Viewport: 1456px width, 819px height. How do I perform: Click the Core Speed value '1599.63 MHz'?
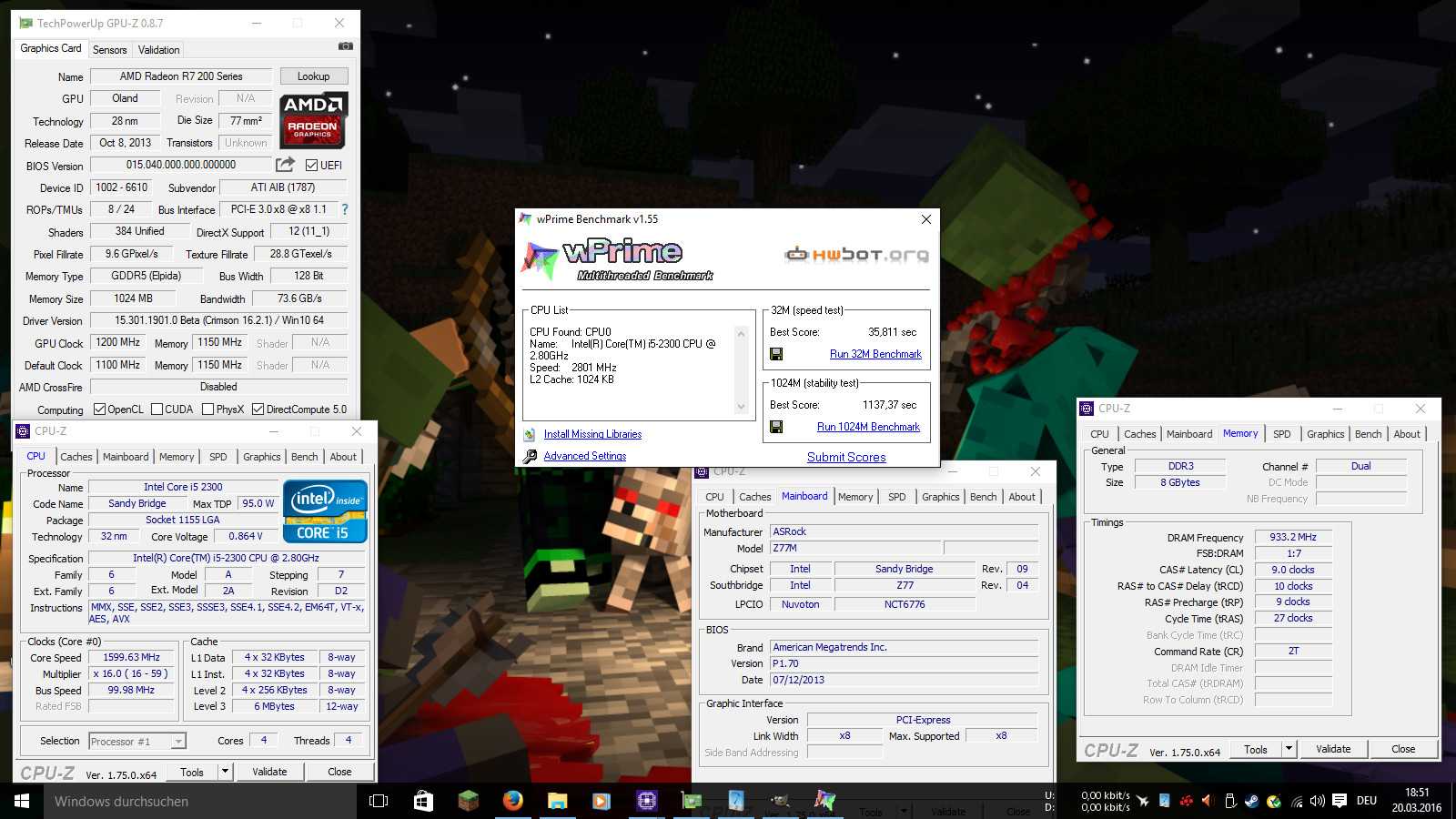[131, 657]
